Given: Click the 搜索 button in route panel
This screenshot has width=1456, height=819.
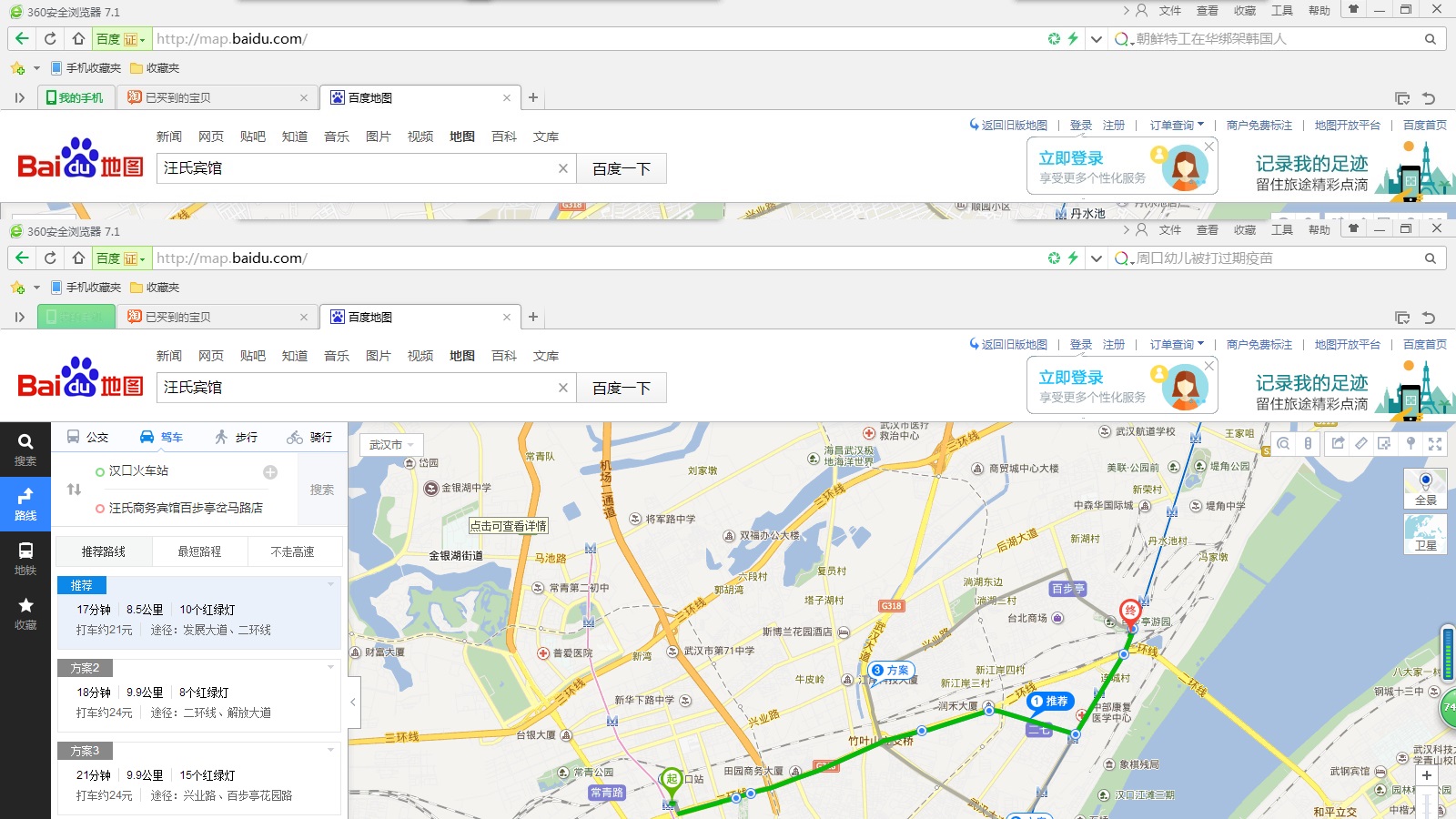Looking at the screenshot, I should click(322, 490).
